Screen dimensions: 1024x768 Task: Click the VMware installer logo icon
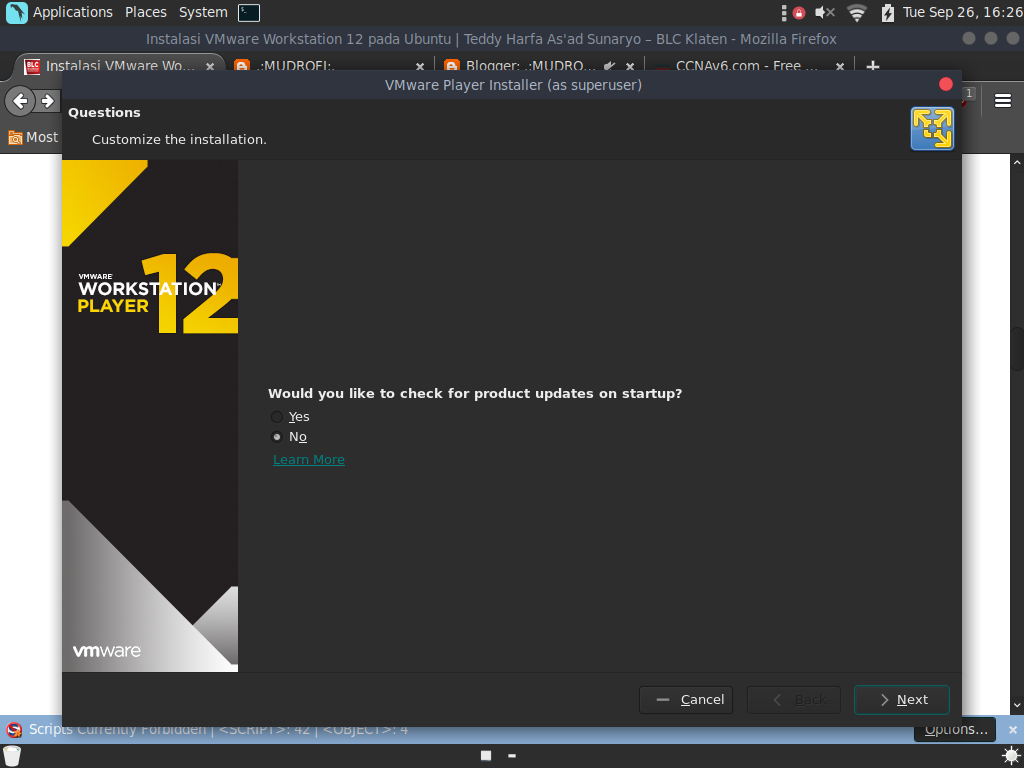(x=932, y=129)
